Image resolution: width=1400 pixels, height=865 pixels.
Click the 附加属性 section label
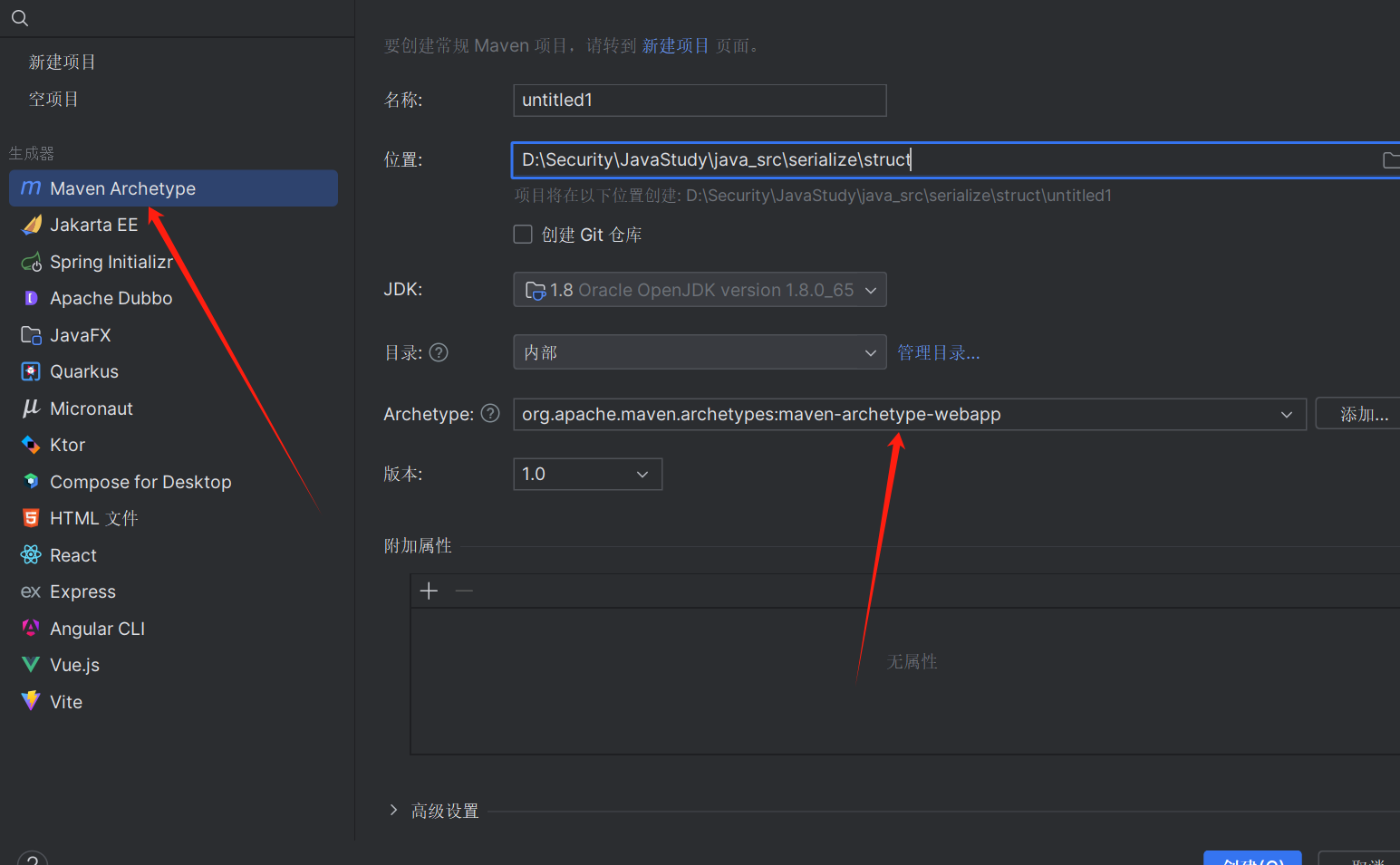pos(418,545)
